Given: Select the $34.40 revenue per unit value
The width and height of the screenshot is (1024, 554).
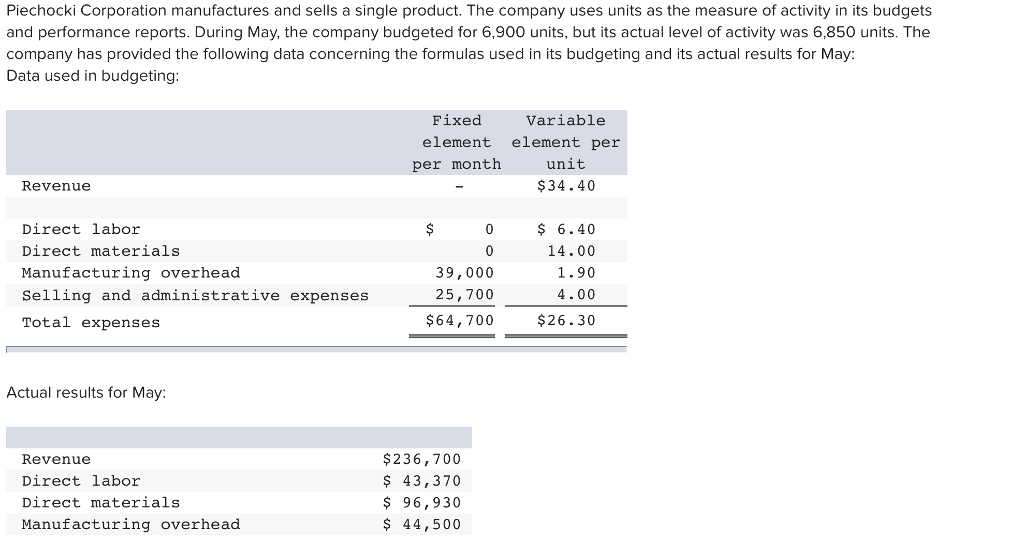Looking at the screenshot, I should click(566, 186).
